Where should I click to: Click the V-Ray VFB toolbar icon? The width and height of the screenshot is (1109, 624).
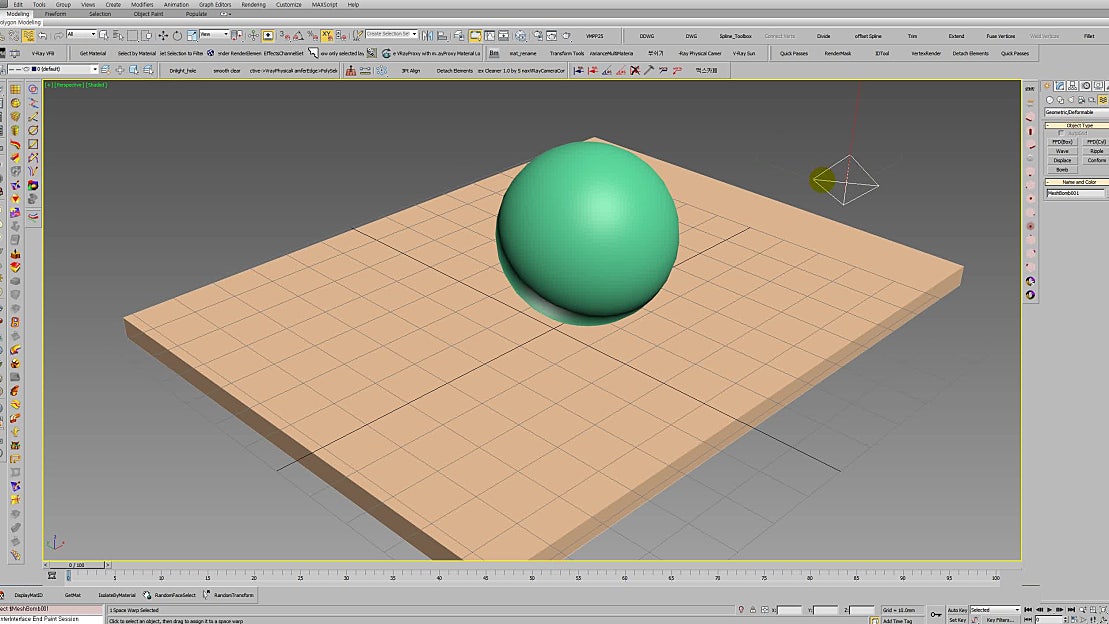[43, 52]
